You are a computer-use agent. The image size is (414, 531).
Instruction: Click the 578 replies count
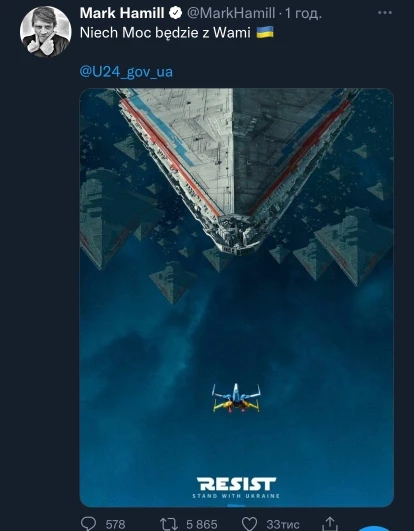pyautogui.click(x=115, y=525)
